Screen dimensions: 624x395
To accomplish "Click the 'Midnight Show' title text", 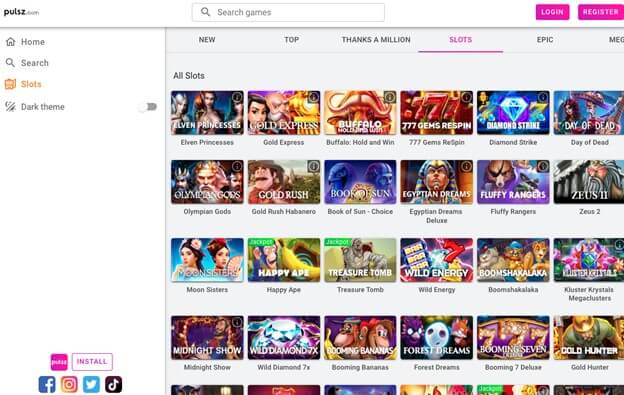I will (x=207, y=368).
